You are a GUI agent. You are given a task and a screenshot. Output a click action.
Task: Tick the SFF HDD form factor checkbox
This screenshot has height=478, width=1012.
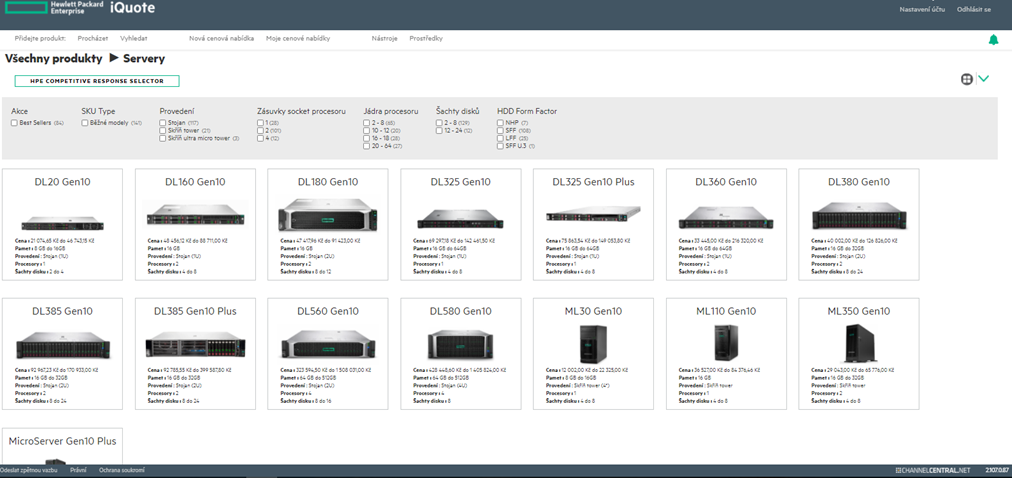(x=501, y=131)
